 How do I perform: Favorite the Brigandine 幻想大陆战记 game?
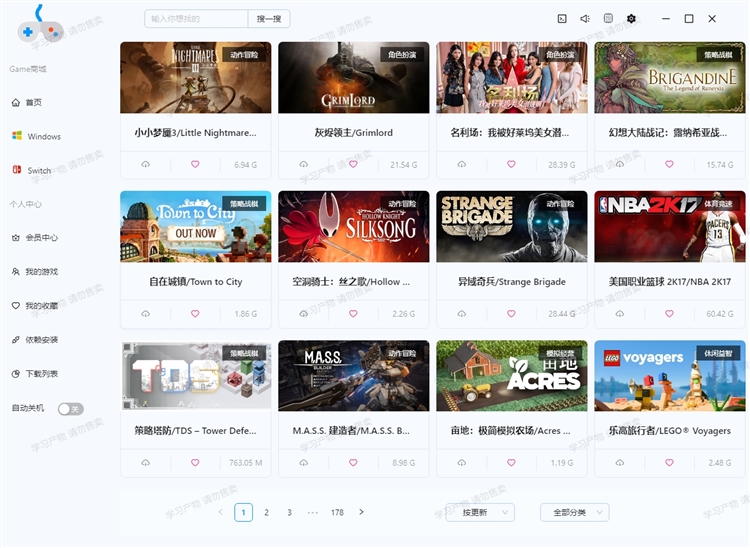(x=669, y=164)
